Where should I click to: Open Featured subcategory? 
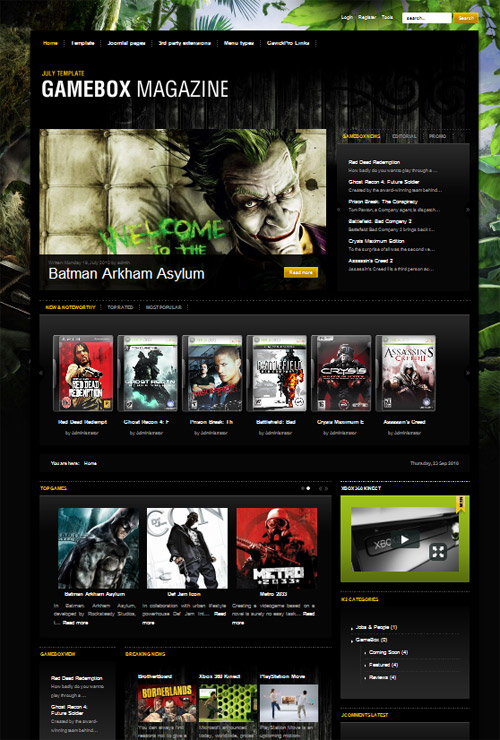click(x=383, y=665)
